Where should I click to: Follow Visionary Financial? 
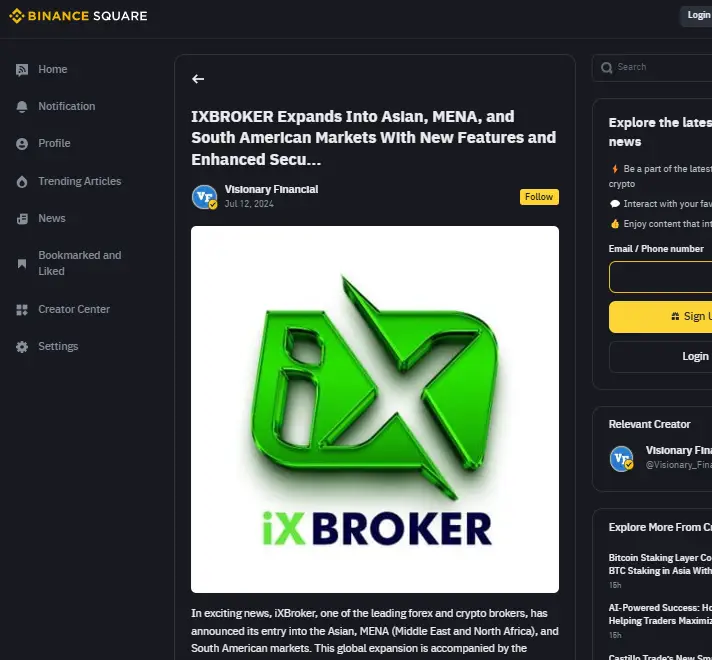click(x=539, y=197)
